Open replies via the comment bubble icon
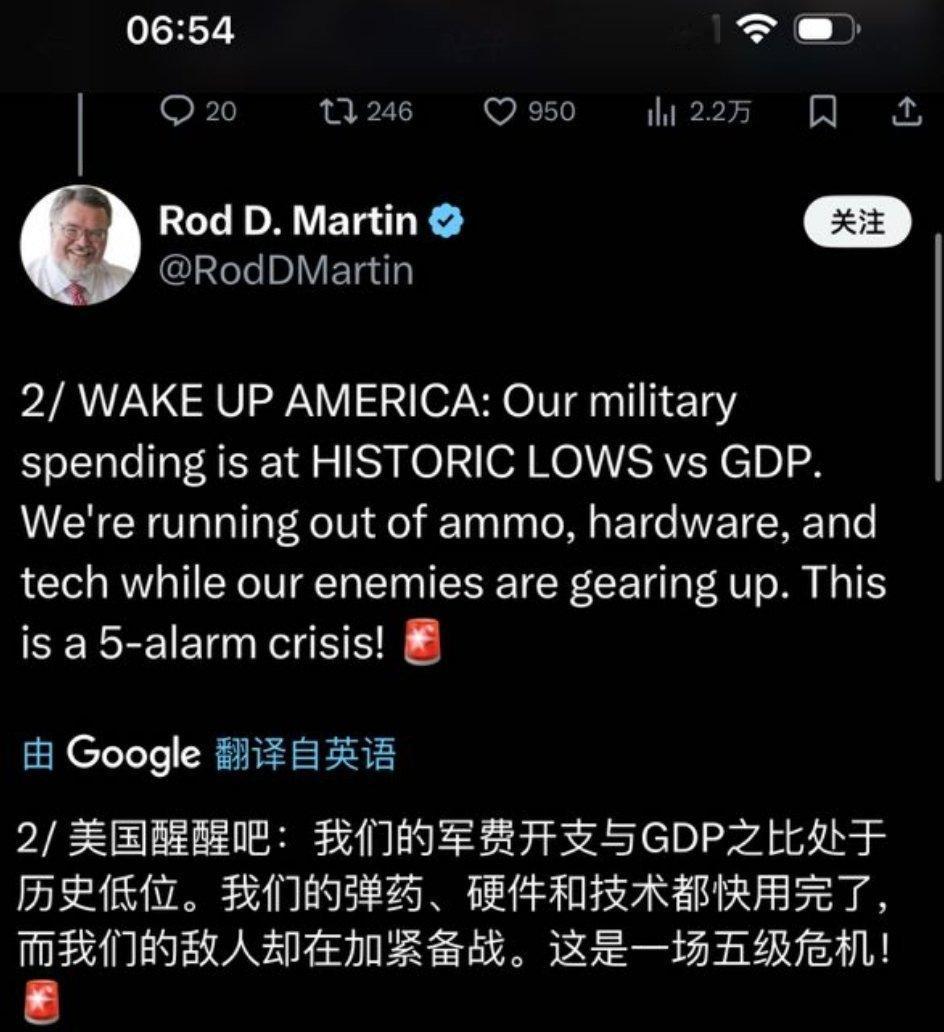The image size is (944, 1032). coord(176,112)
